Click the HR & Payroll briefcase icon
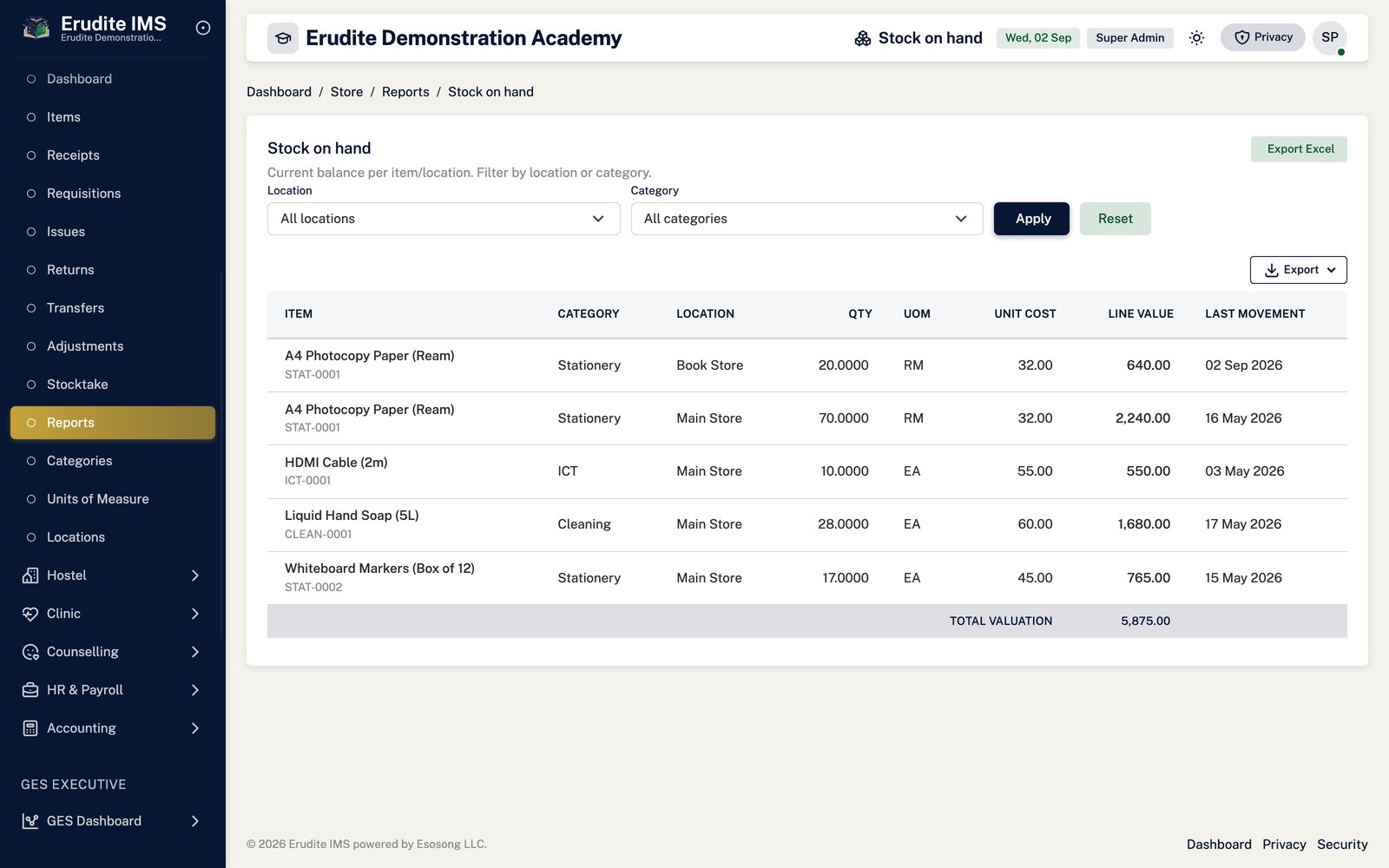 click(x=30, y=690)
